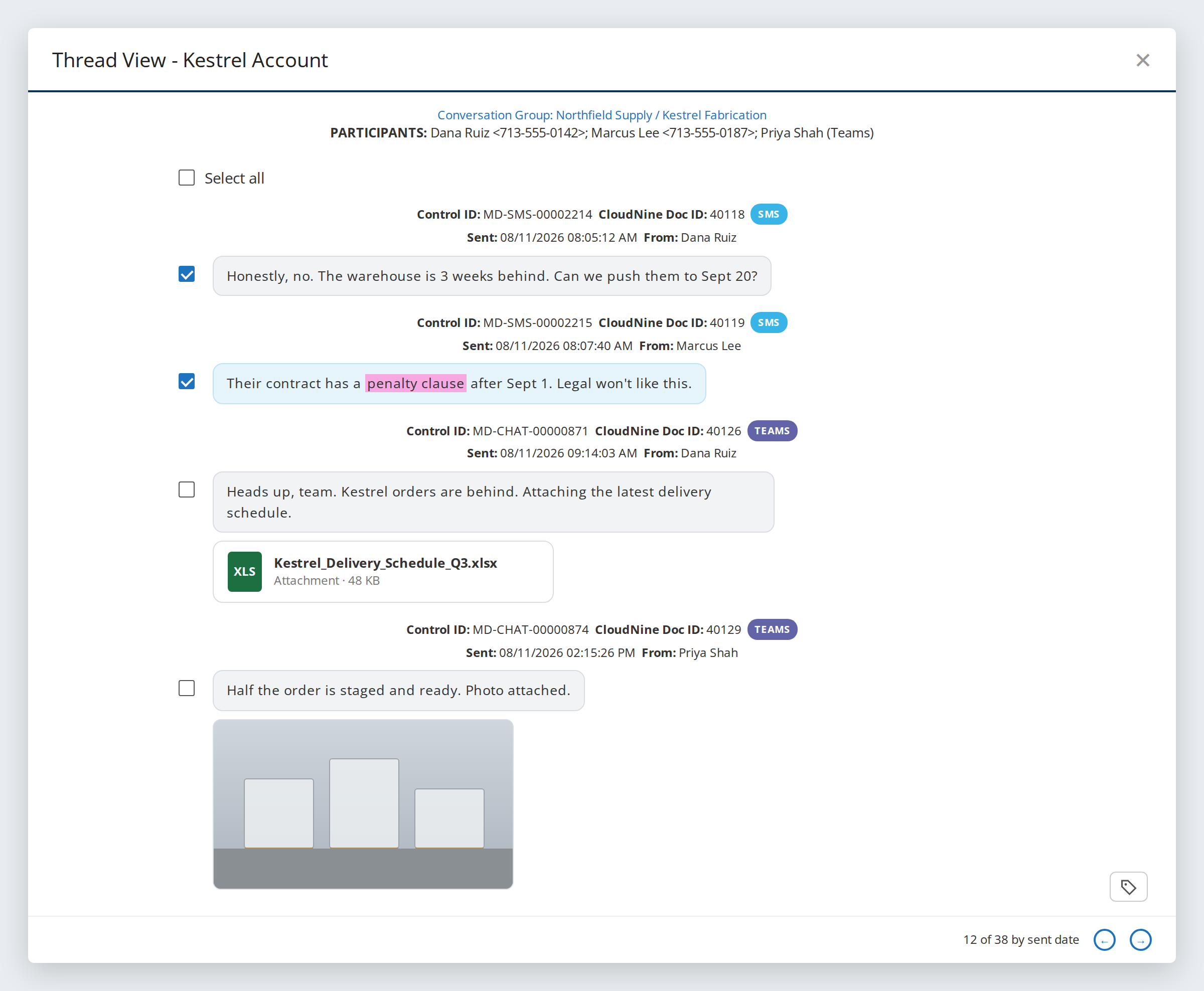Image resolution: width=1204 pixels, height=991 pixels.
Task: Check the 'Heads up, team' message checkbox
Action: coord(187,490)
